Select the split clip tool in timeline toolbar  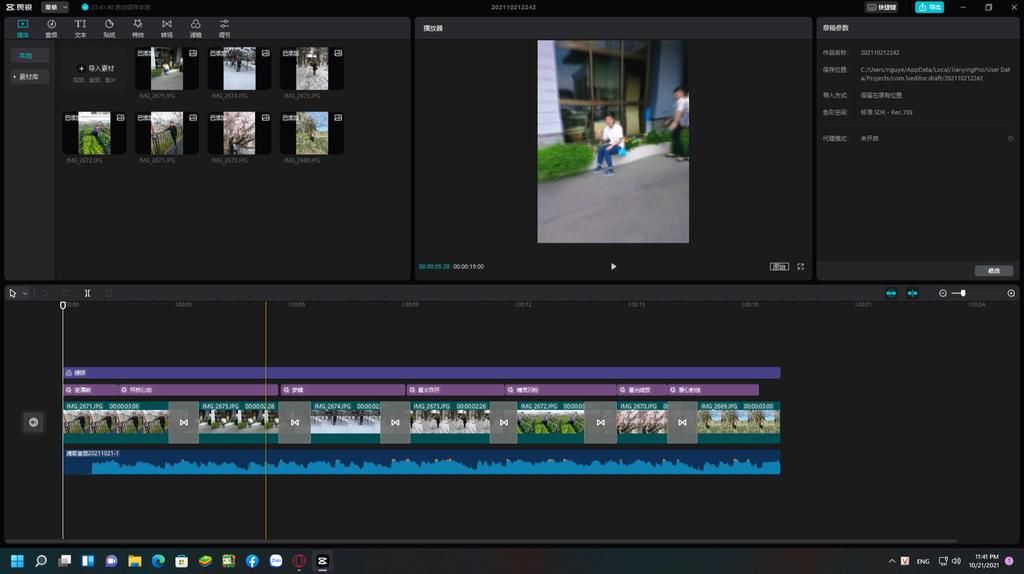click(87, 293)
